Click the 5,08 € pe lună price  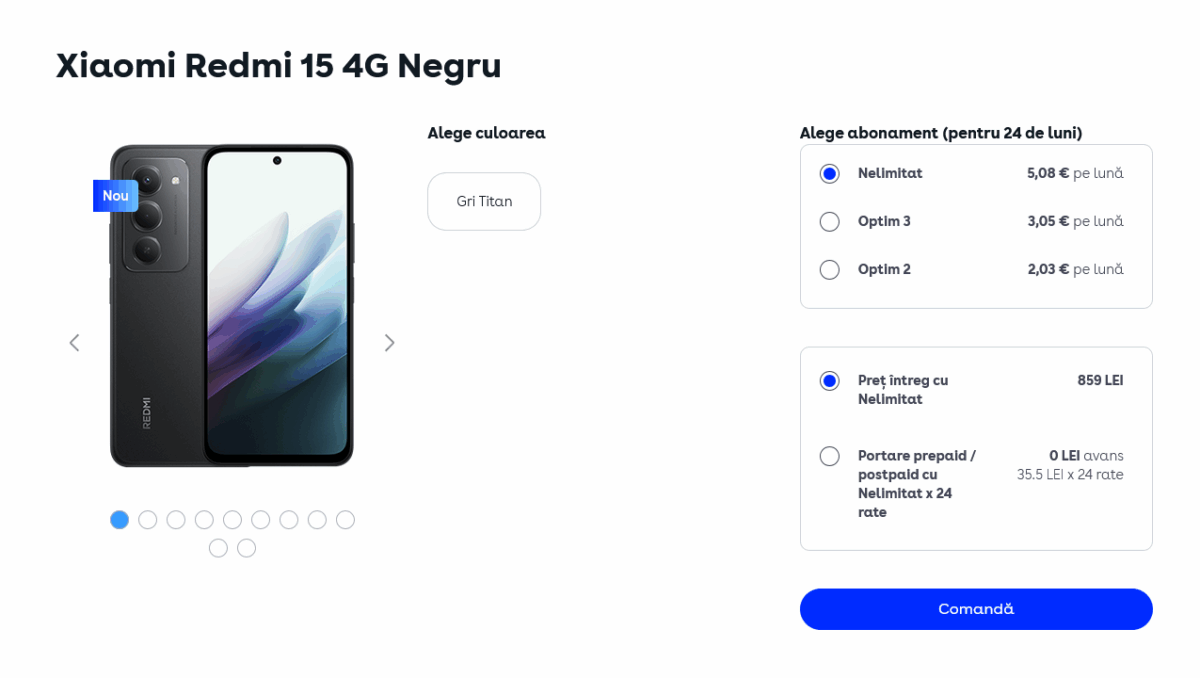1075,174
